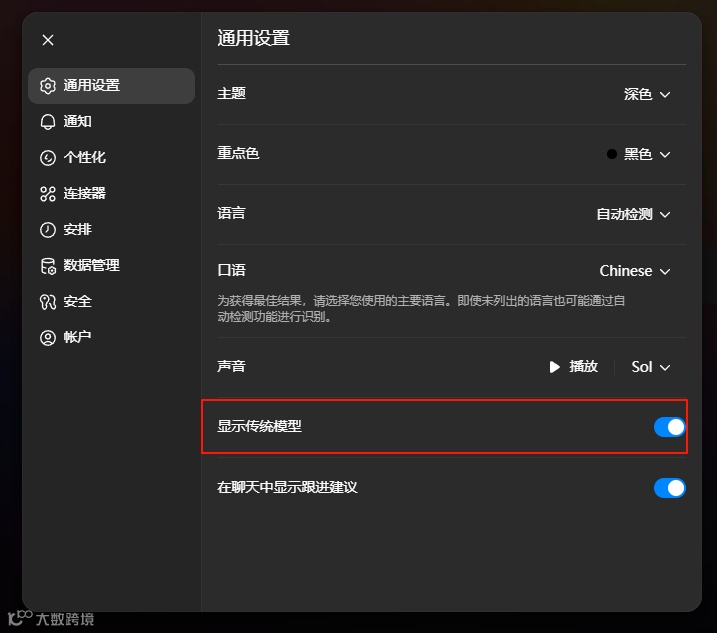Image resolution: width=717 pixels, height=633 pixels.
Task: Click the 重点色 setting label
Action: 238,153
